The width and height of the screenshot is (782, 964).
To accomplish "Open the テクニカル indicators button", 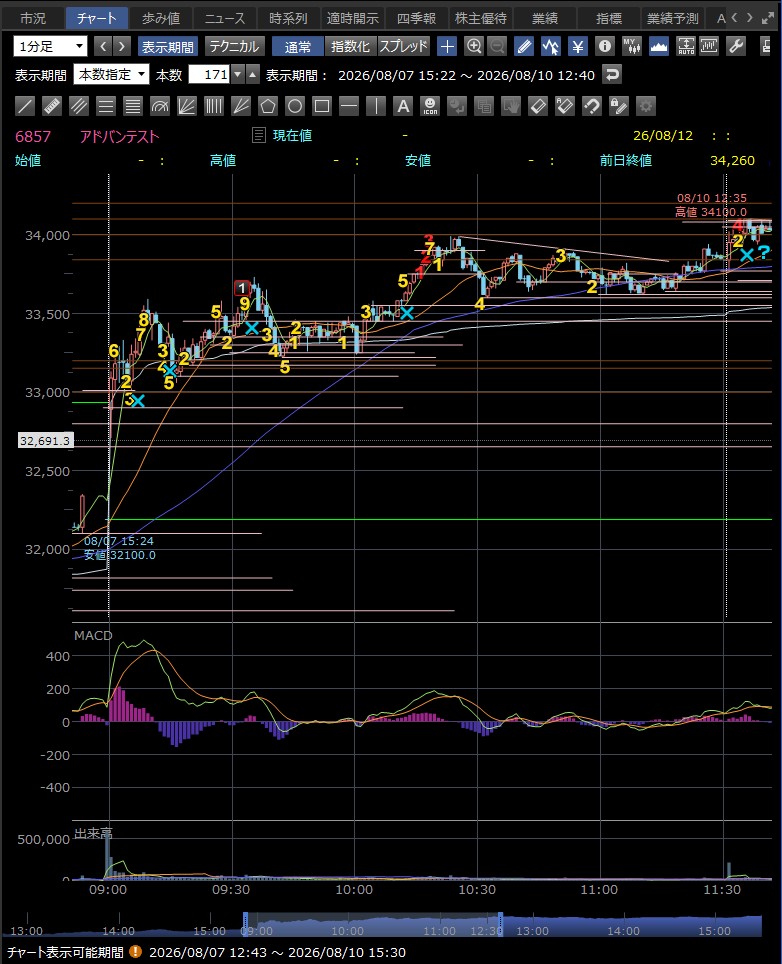I will (x=234, y=46).
